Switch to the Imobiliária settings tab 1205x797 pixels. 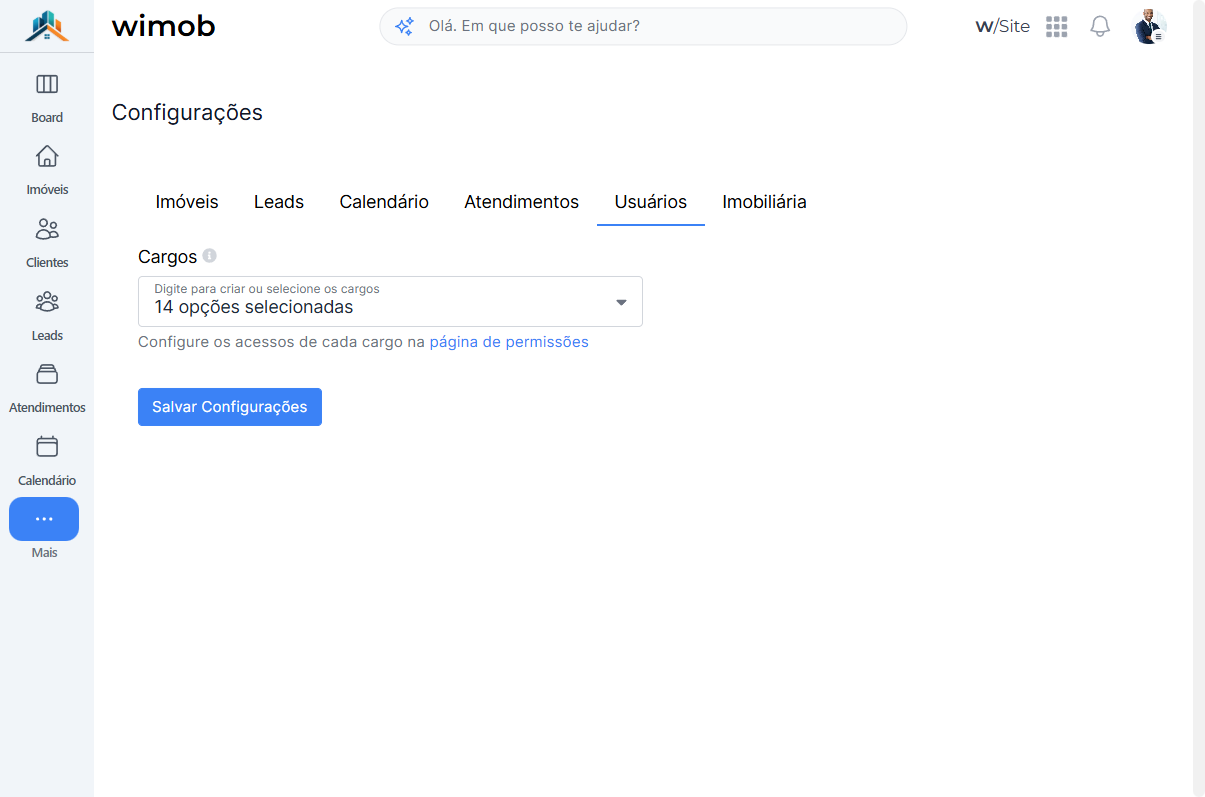click(765, 202)
